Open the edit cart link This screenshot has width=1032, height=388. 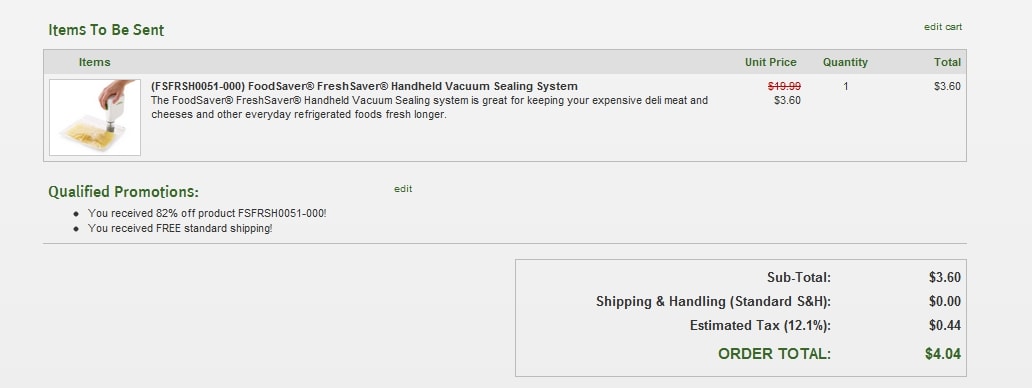(942, 27)
